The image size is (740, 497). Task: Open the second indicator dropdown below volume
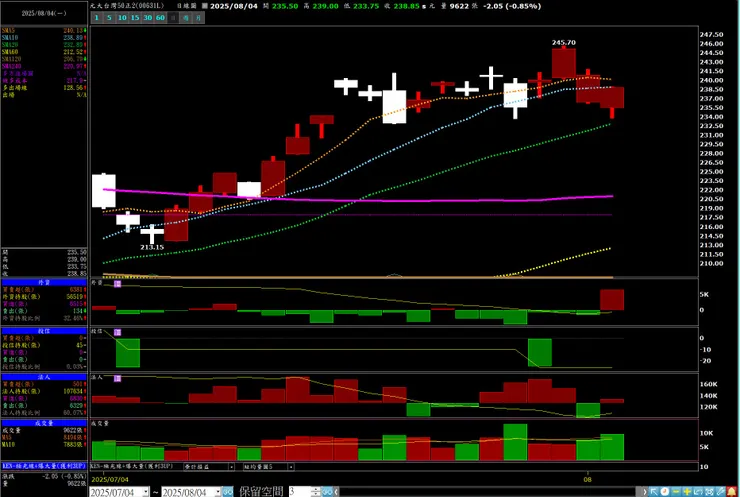291,467
